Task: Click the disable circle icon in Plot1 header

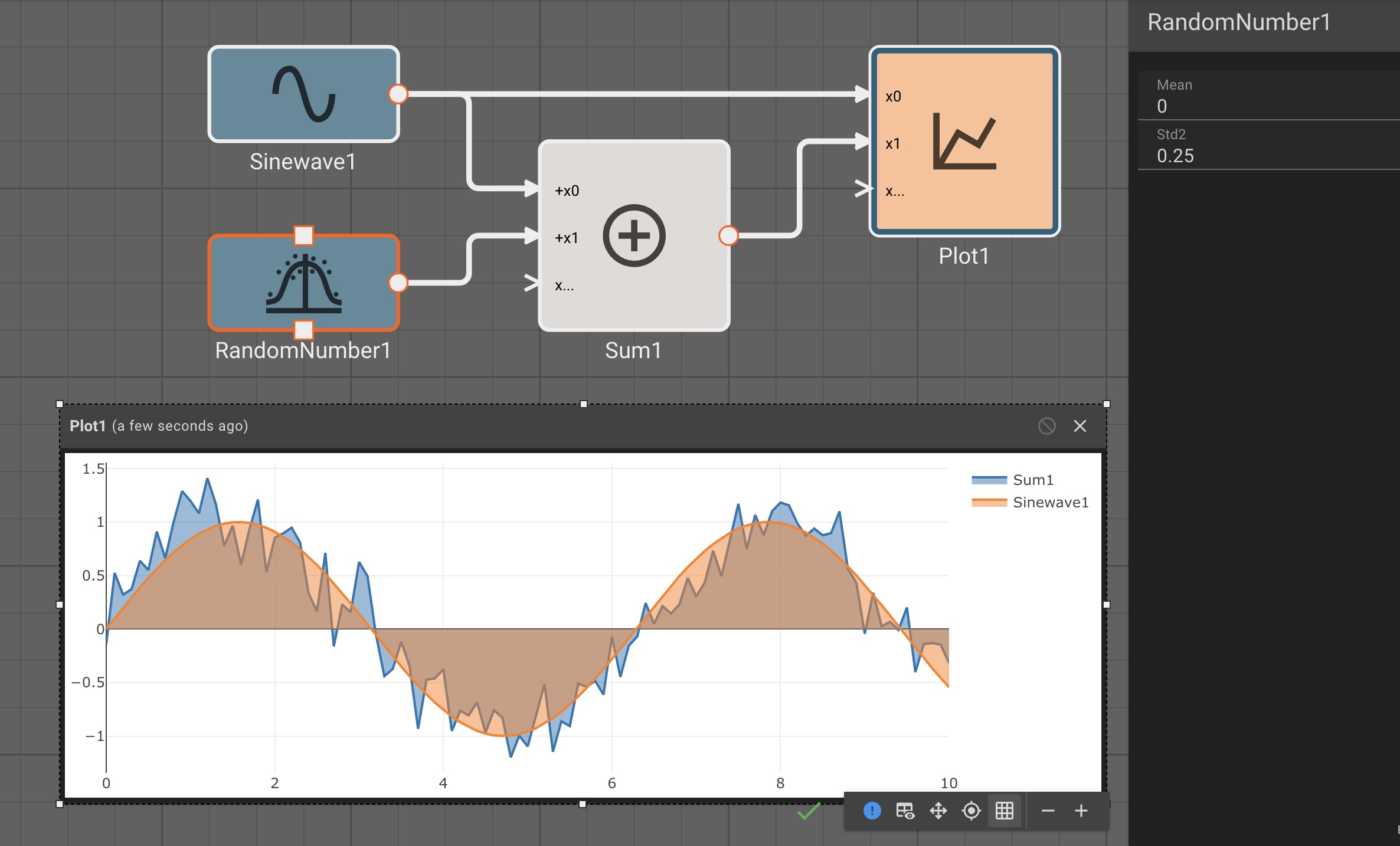Action: (x=1047, y=426)
